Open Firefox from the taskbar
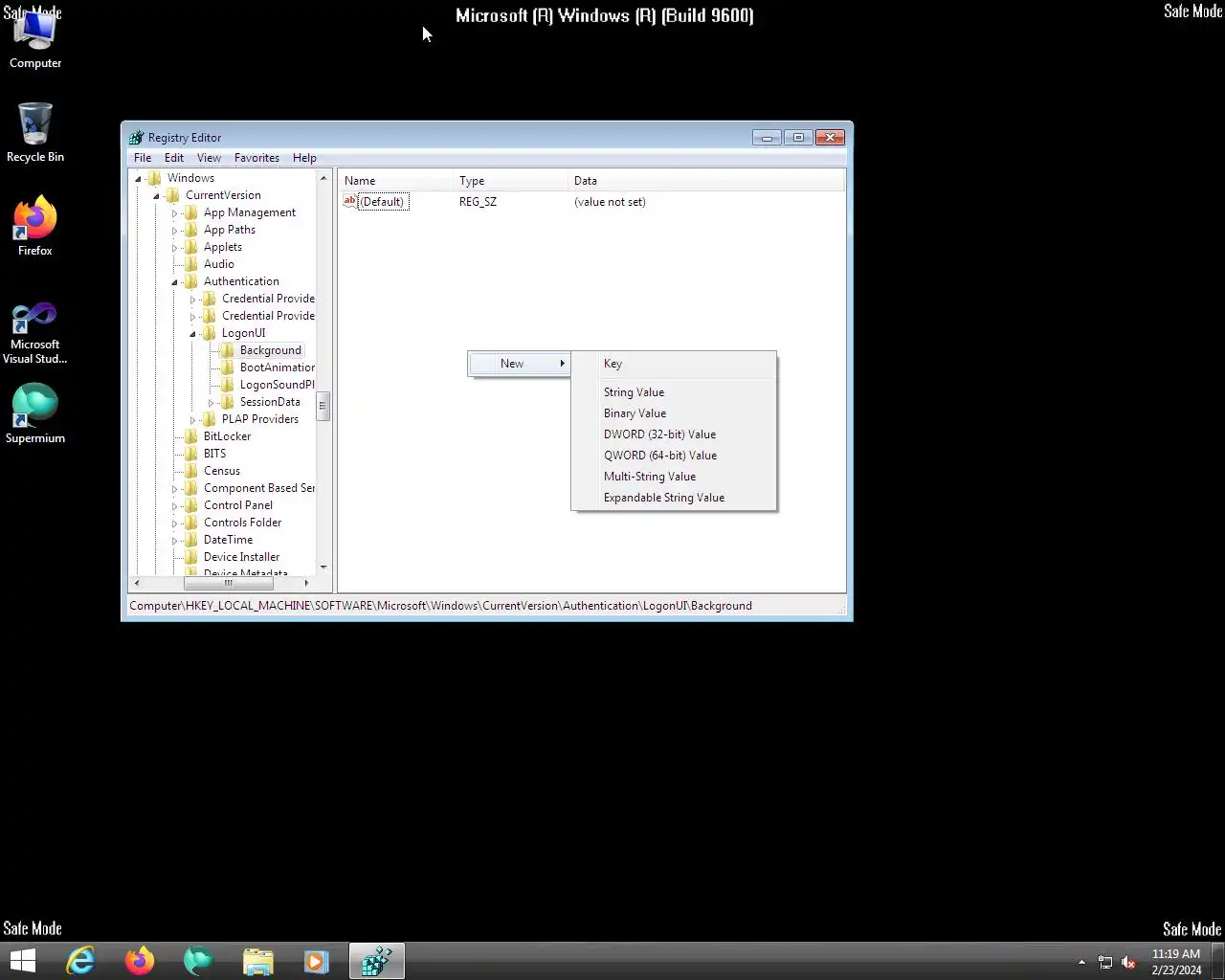 (x=140, y=961)
